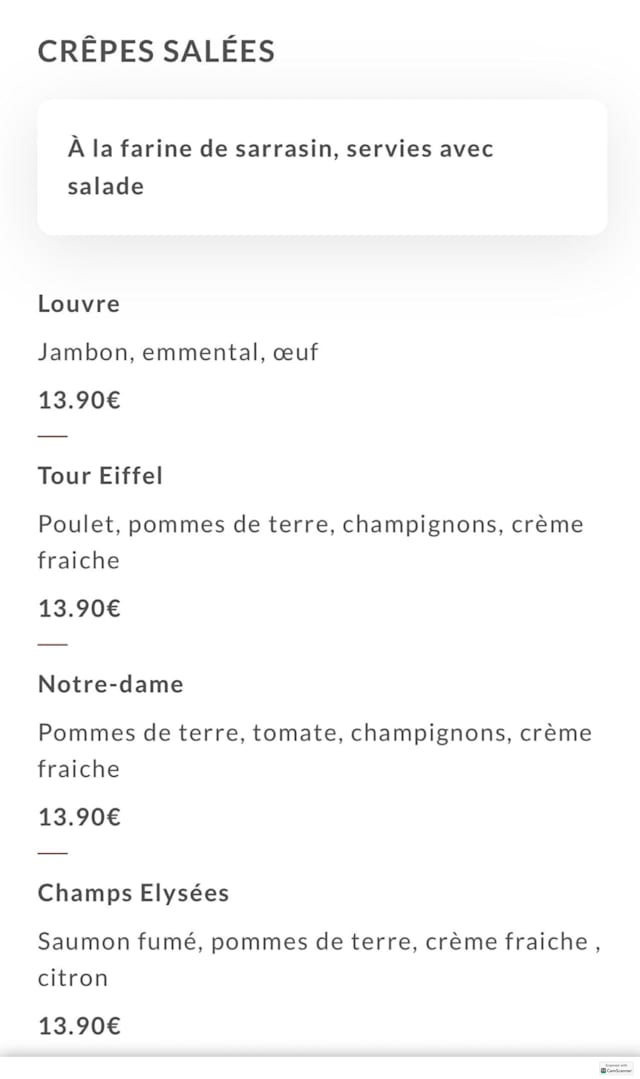Click the CamScanner watermark logo
This screenshot has width=640, height=1079.
[x=617, y=1068]
